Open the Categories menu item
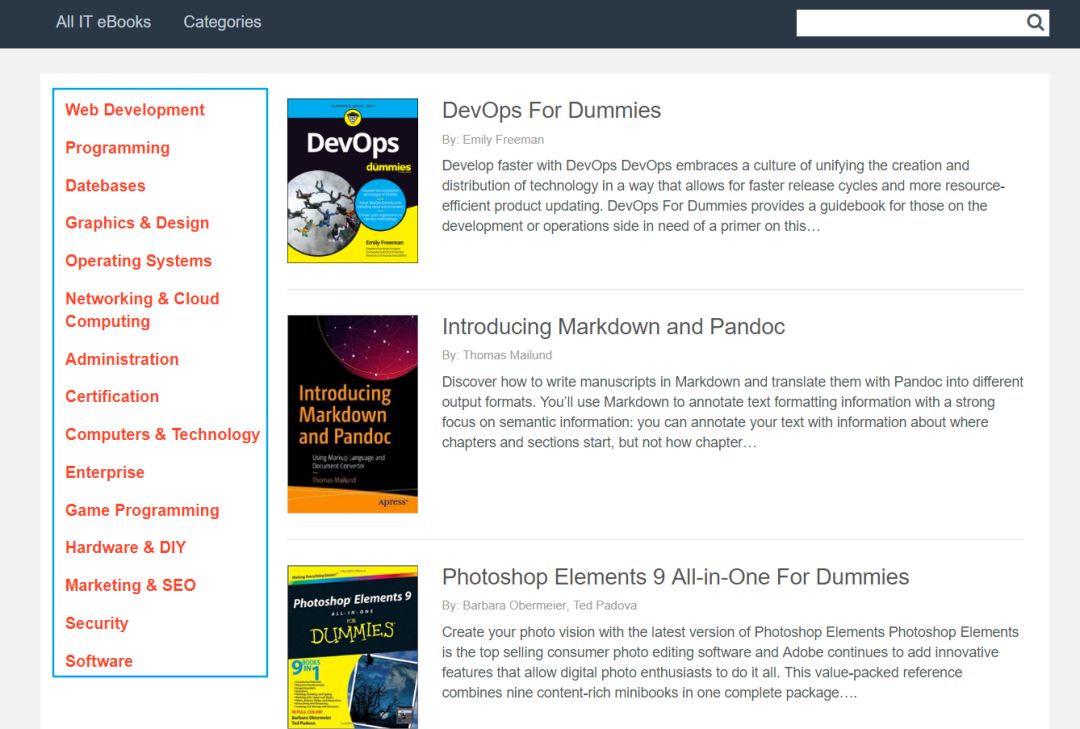1080x729 pixels. [x=222, y=22]
